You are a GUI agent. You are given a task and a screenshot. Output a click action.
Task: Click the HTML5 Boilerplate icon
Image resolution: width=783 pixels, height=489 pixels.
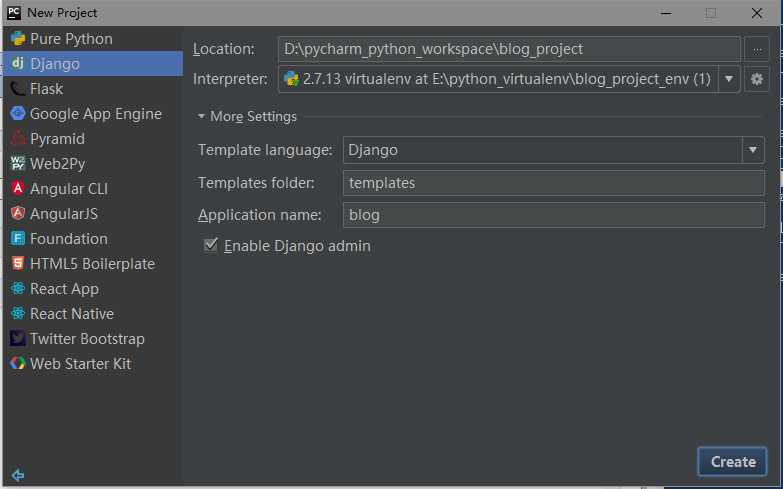pos(18,264)
